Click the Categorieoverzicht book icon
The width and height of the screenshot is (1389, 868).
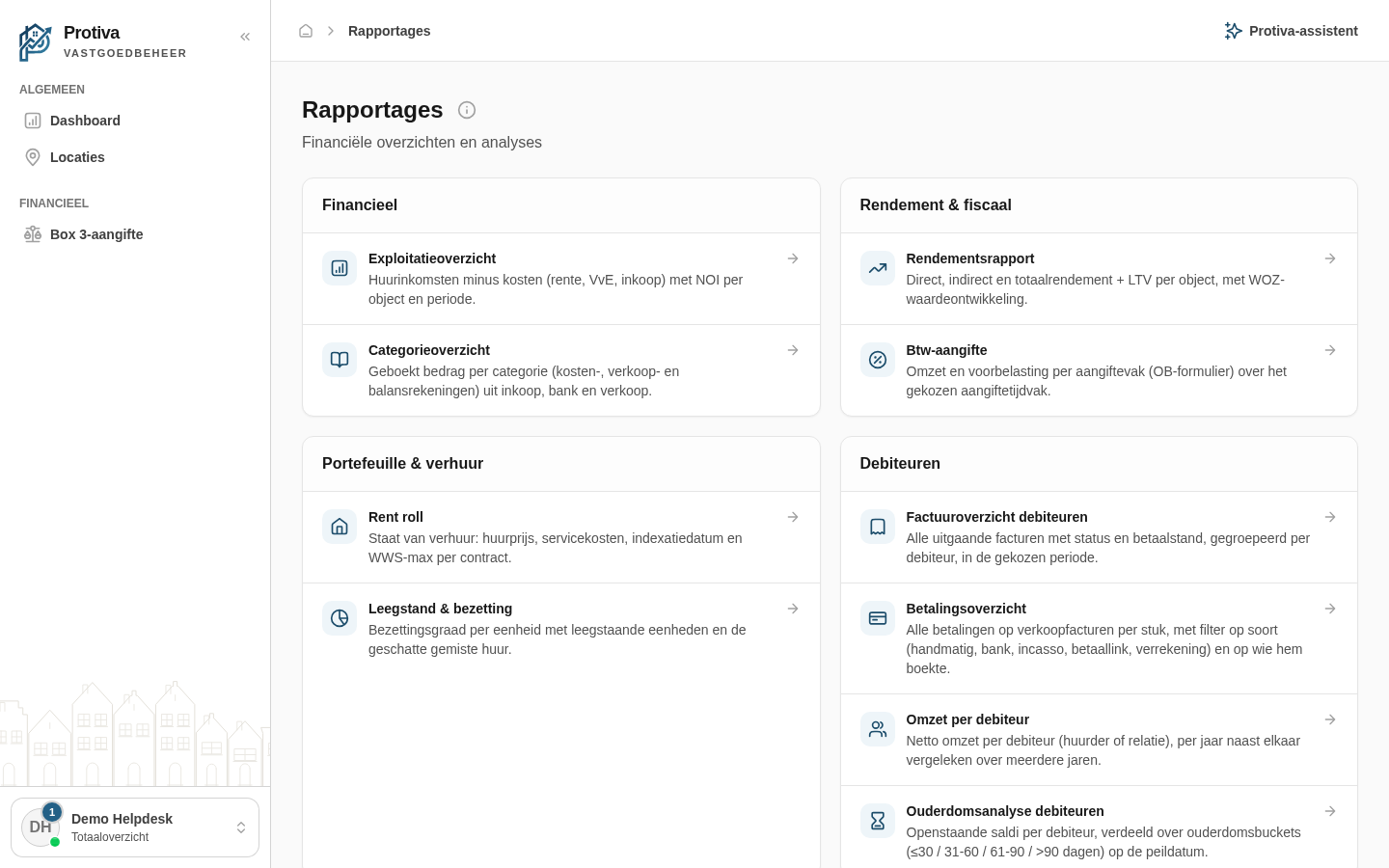click(340, 360)
